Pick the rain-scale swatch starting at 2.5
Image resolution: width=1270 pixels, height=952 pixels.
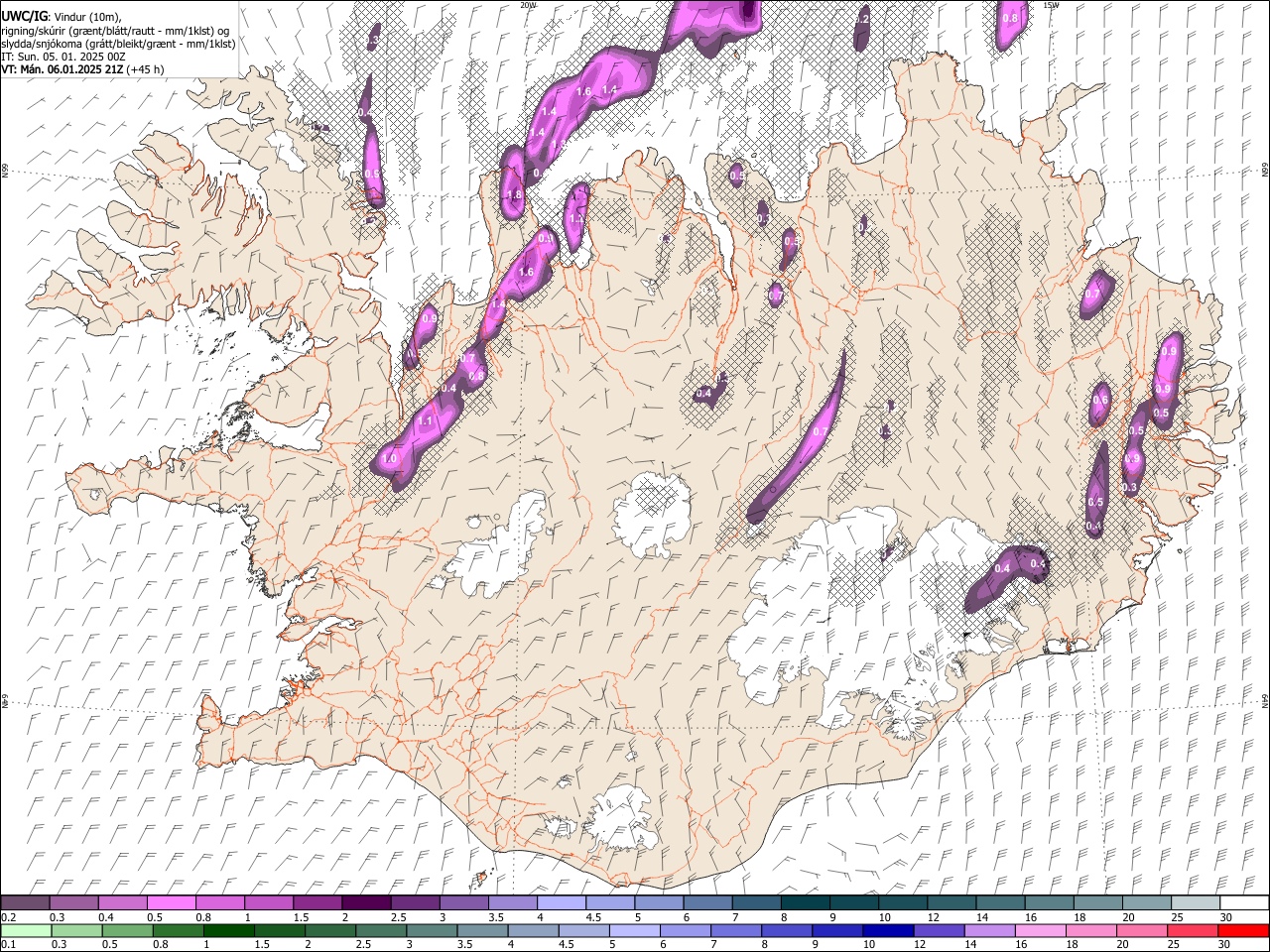(x=380, y=930)
